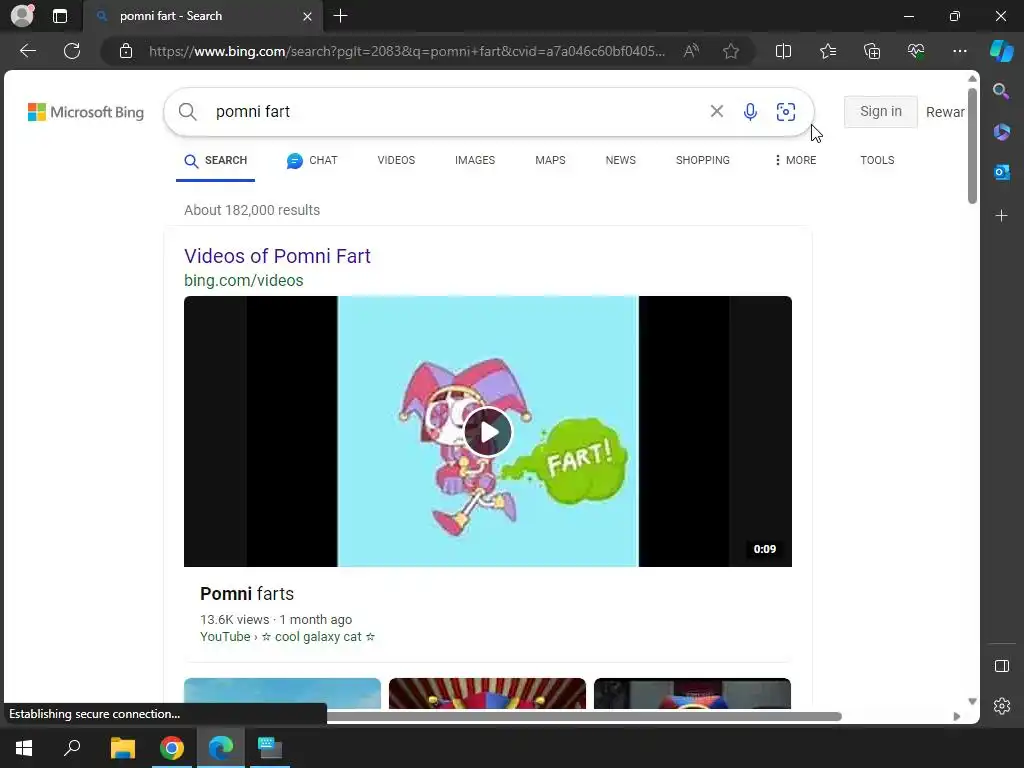This screenshot has height=768, width=1024.
Task: Click '13.6K views · 1 month ago' text
Action: 276,620
